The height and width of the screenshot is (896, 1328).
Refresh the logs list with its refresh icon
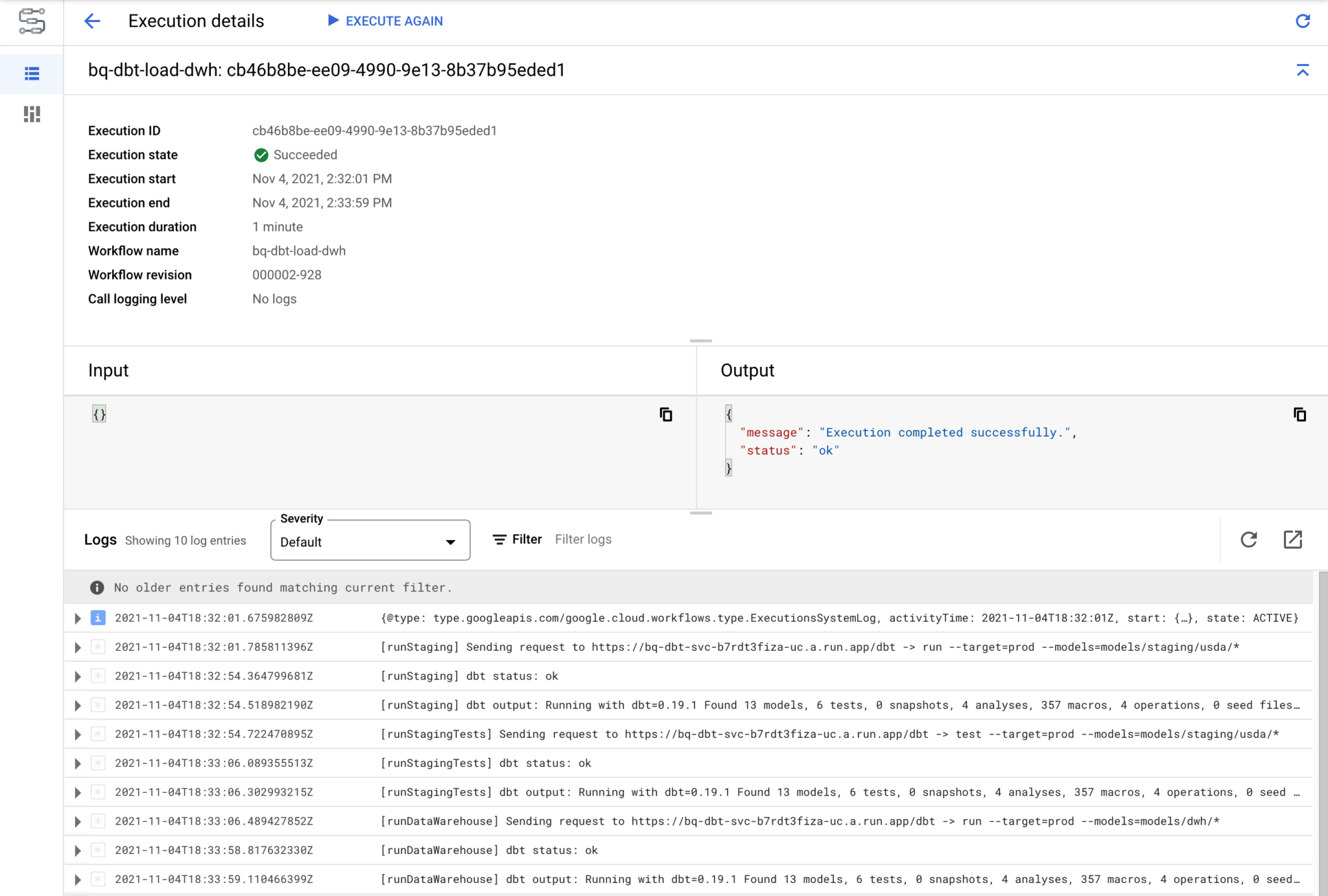[x=1248, y=539]
